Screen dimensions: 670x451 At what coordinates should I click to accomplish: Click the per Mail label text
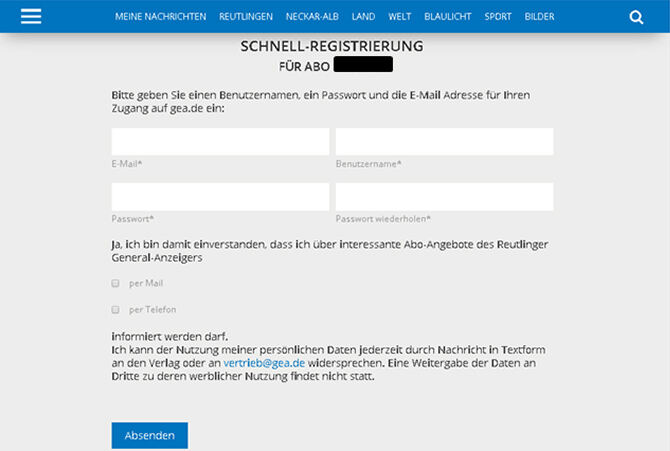(146, 283)
